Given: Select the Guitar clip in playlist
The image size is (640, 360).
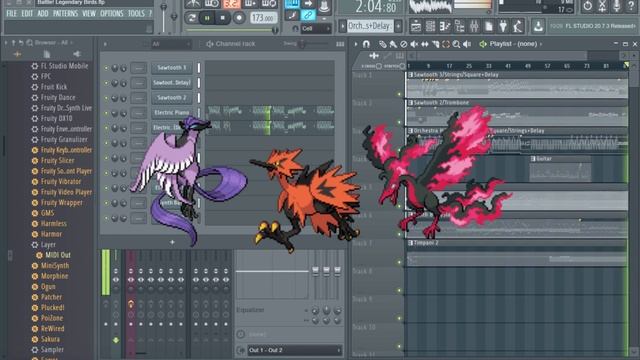Looking at the screenshot, I should click(x=560, y=168).
